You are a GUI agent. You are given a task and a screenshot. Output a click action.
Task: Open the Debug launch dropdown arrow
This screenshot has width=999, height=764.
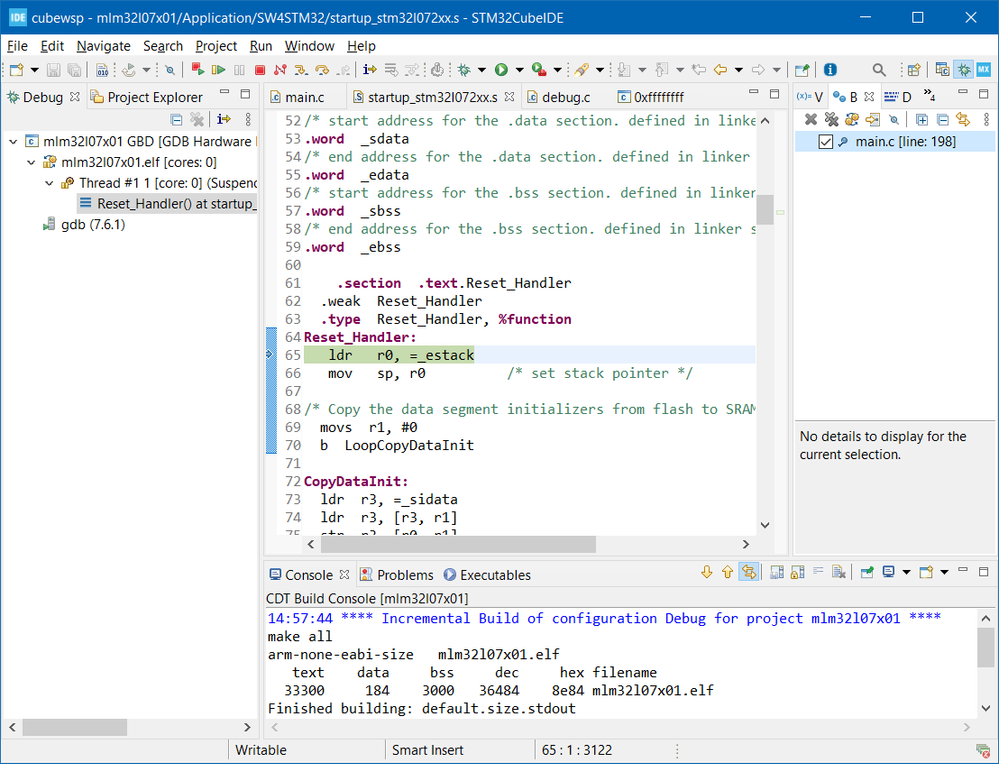[482, 69]
